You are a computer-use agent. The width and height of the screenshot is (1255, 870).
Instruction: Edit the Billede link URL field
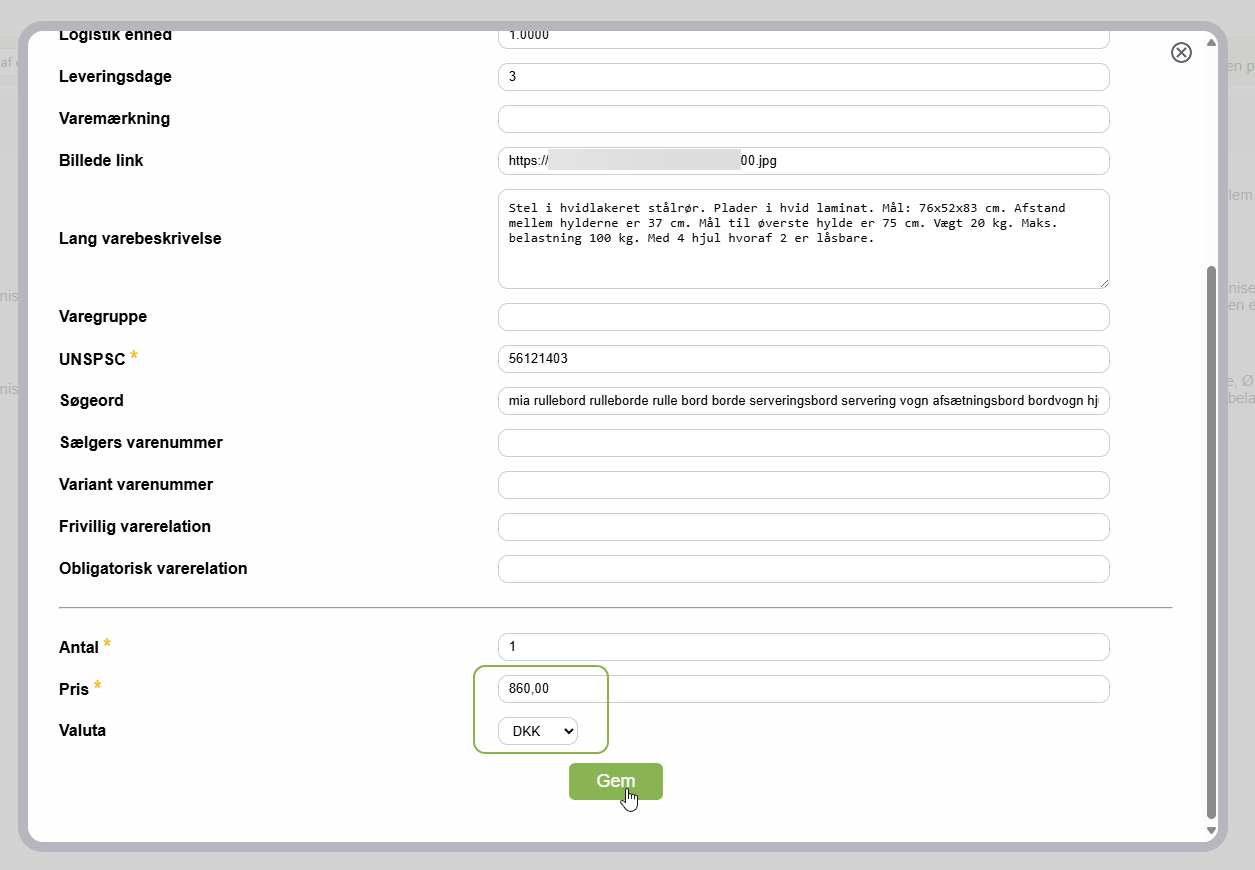tap(804, 161)
